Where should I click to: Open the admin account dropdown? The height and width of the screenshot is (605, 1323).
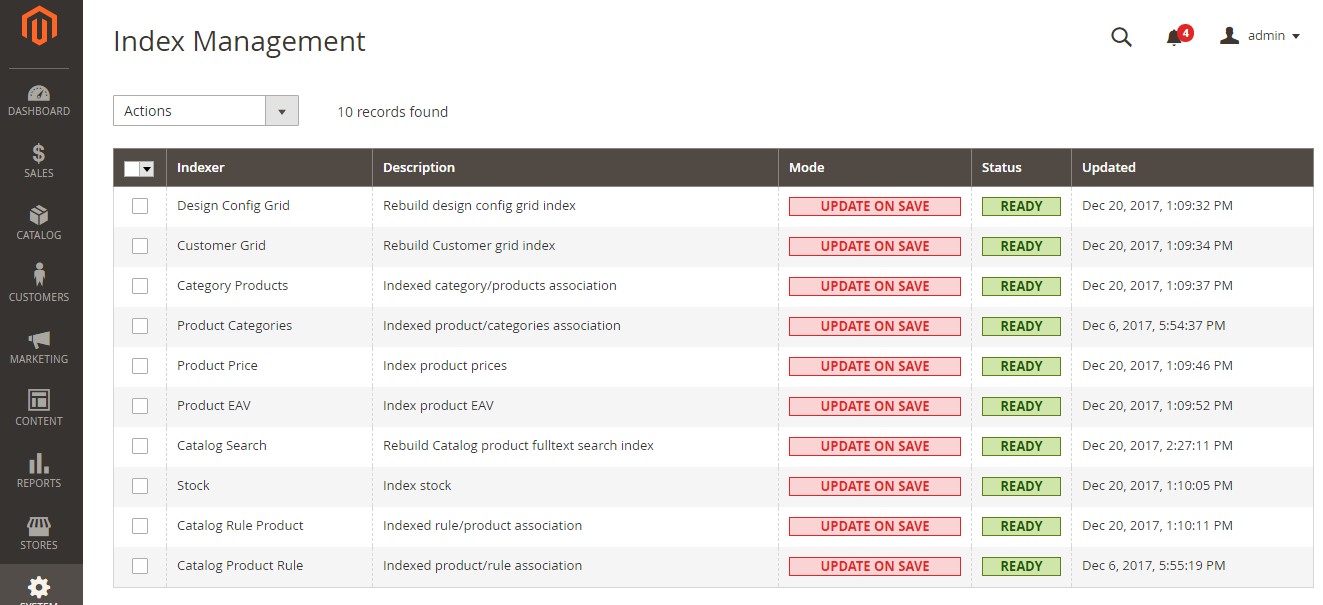point(1265,35)
